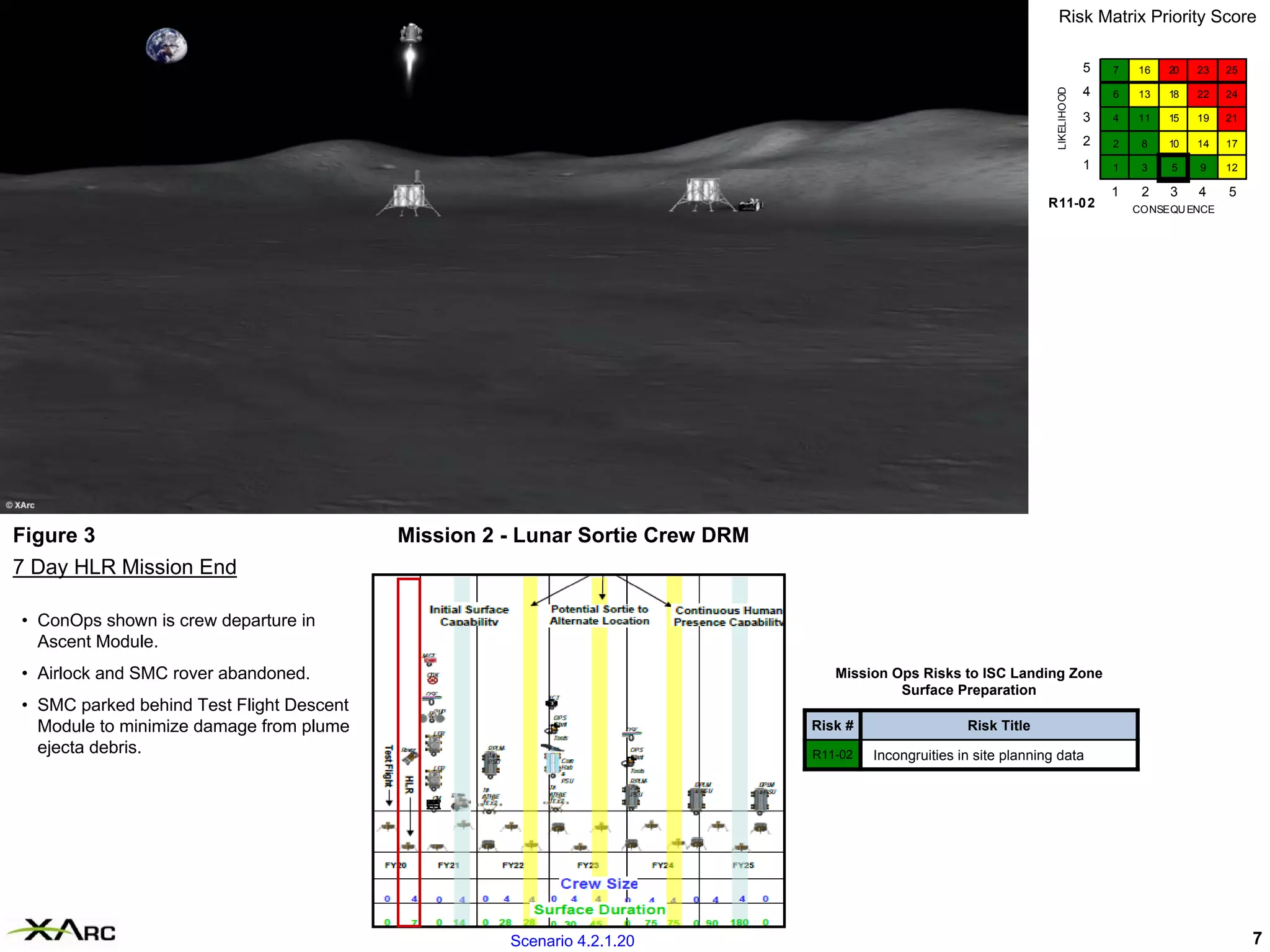The height and width of the screenshot is (952, 1270).
Task: Select the surface duration value 90
Action: 712,923
